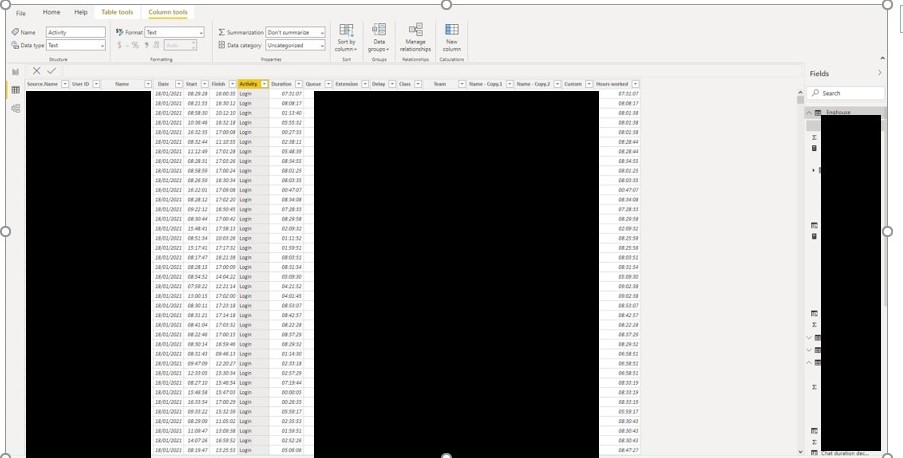The image size is (903, 458).
Task: Apply thousands separator comma icon
Action: tap(146, 45)
